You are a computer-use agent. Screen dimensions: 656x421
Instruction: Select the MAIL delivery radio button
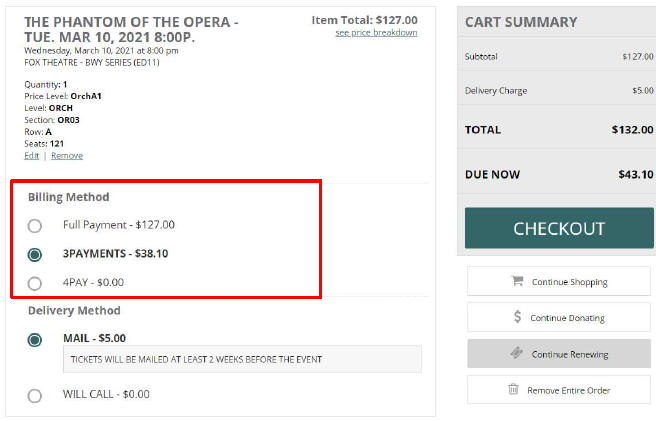click(x=35, y=339)
